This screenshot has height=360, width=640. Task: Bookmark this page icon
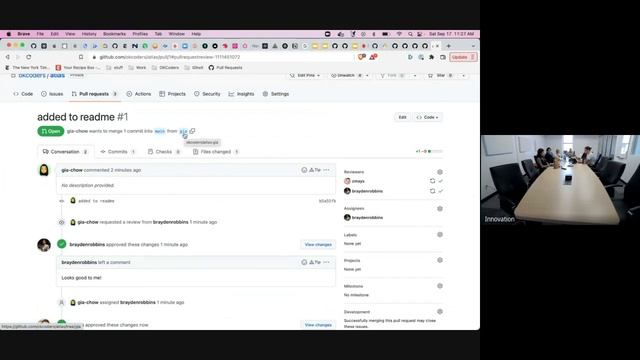point(81,57)
